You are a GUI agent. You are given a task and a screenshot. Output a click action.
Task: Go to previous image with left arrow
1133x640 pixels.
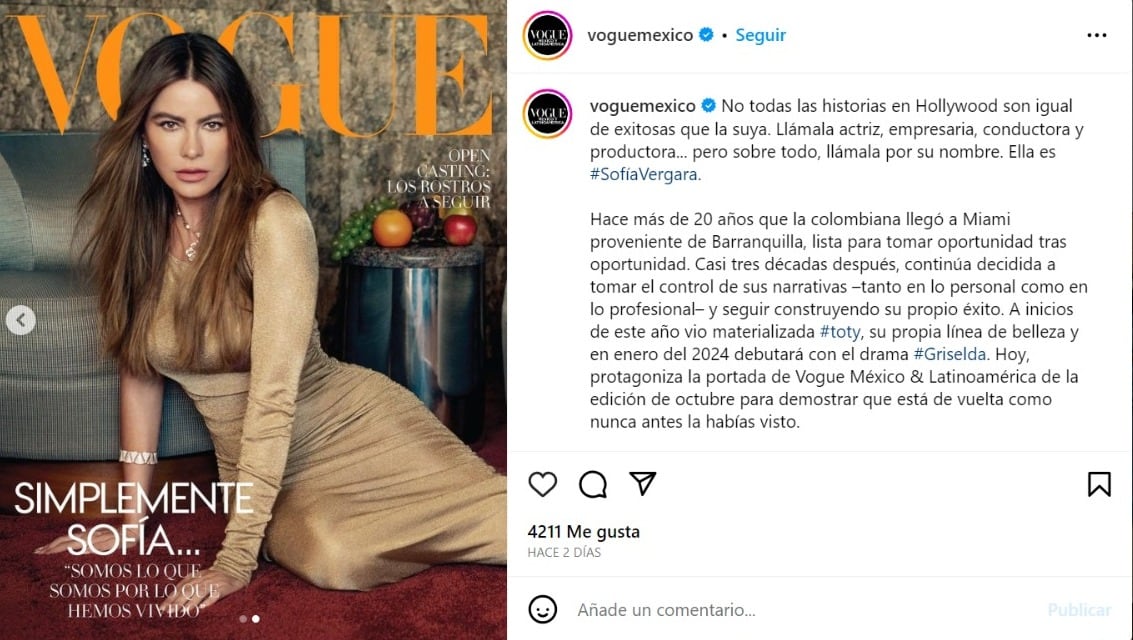coord(21,320)
